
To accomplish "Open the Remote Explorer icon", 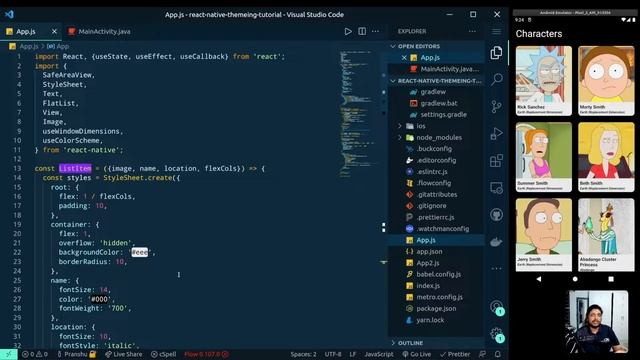I will [496, 188].
